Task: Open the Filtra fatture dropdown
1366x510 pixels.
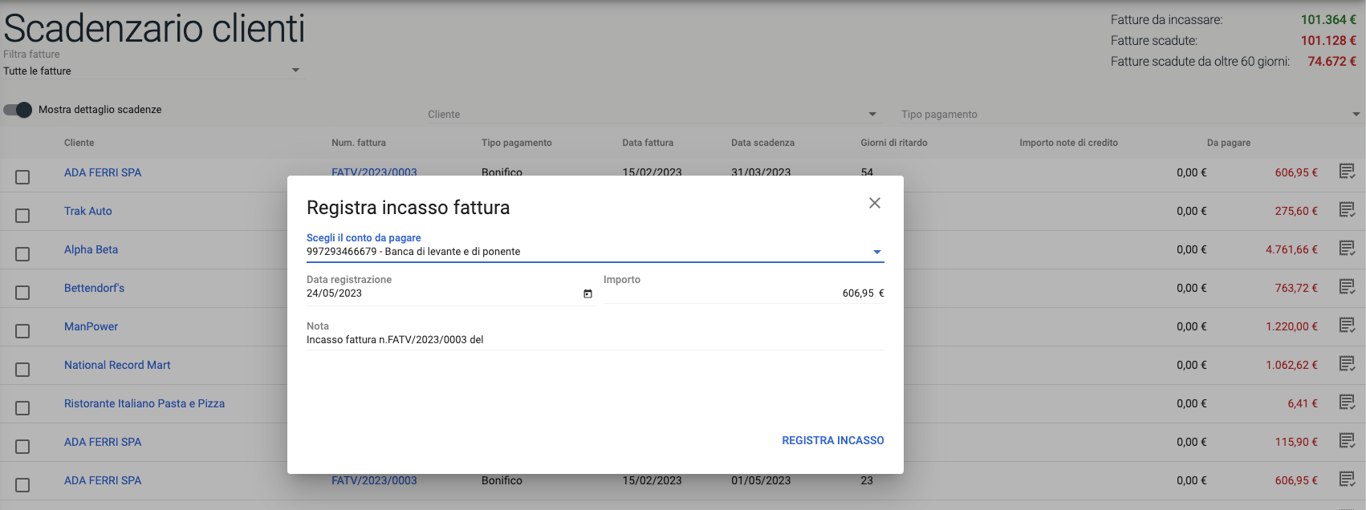Action: click(150, 71)
